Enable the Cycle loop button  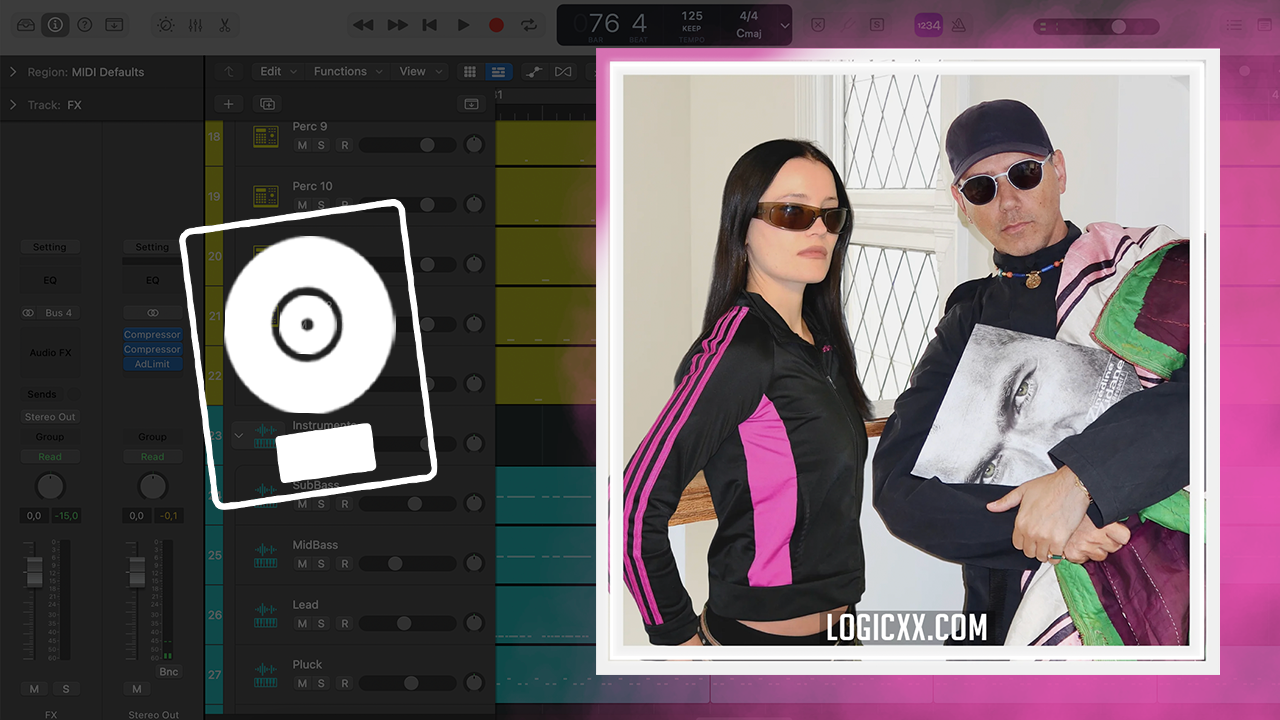point(529,25)
